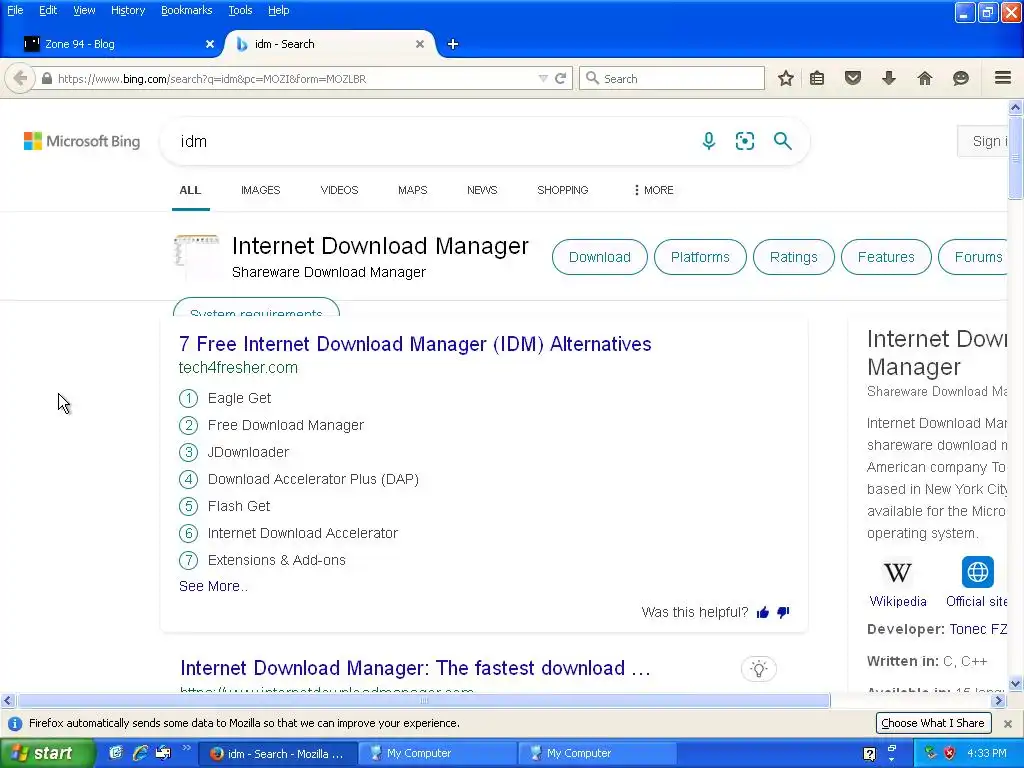Viewport: 1024px width, 768px height.
Task: Click the lightbulb icon beside second result
Action: (x=759, y=669)
